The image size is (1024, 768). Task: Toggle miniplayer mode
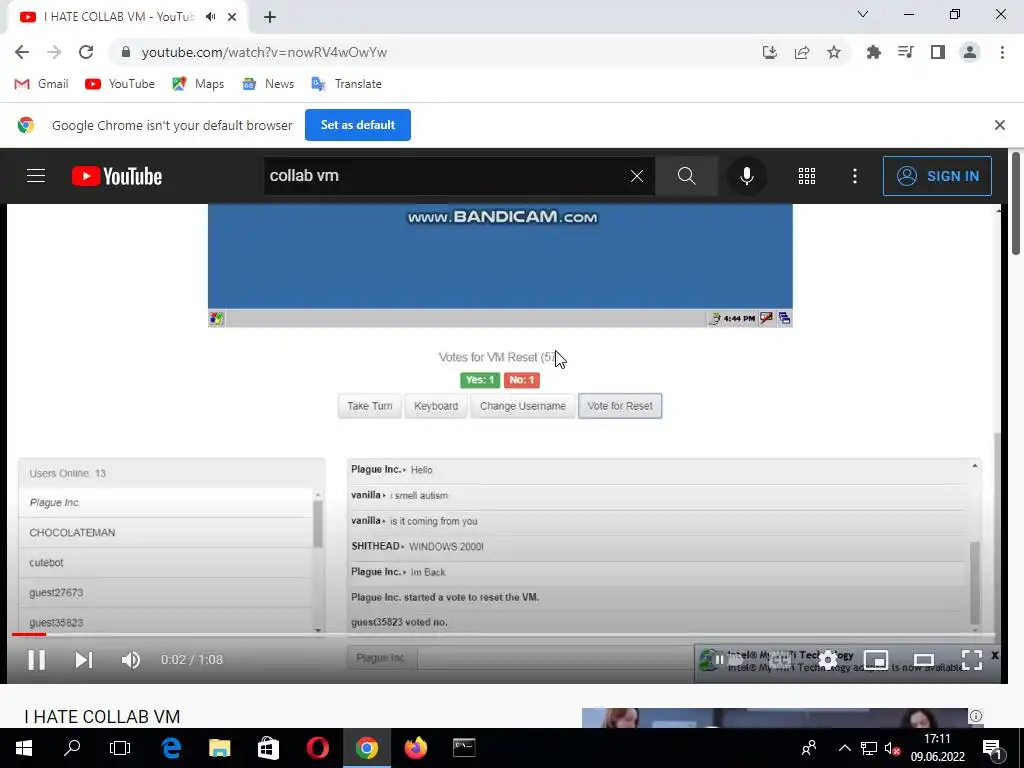pyautogui.click(x=876, y=660)
